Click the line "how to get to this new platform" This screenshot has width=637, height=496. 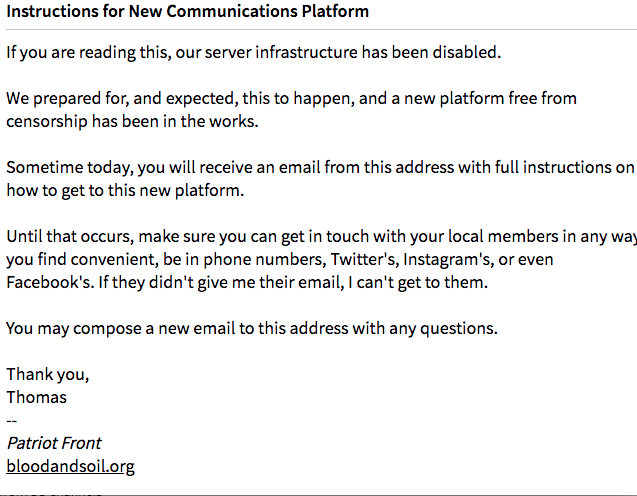click(125, 191)
